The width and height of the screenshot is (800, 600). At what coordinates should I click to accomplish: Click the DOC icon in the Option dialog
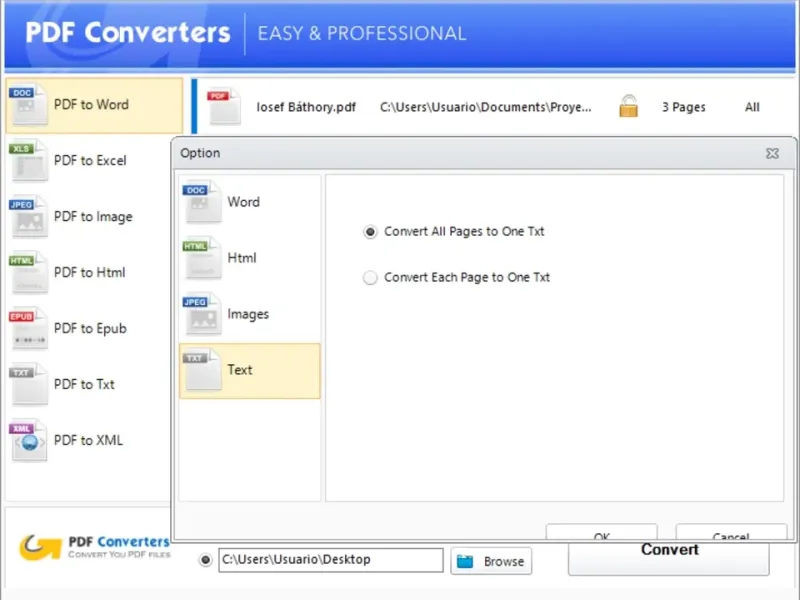click(202, 202)
